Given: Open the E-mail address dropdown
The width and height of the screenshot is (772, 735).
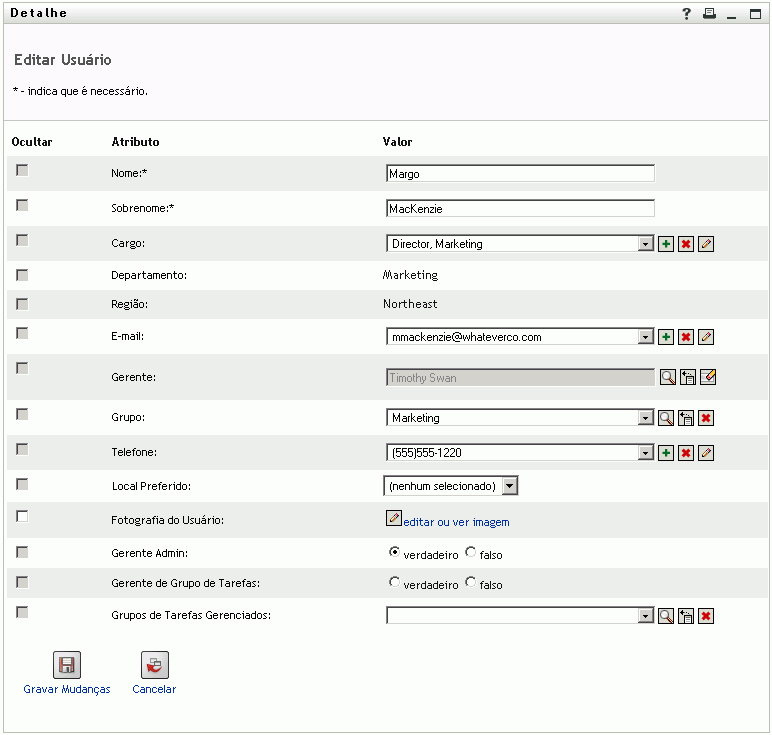Looking at the screenshot, I should [646, 337].
